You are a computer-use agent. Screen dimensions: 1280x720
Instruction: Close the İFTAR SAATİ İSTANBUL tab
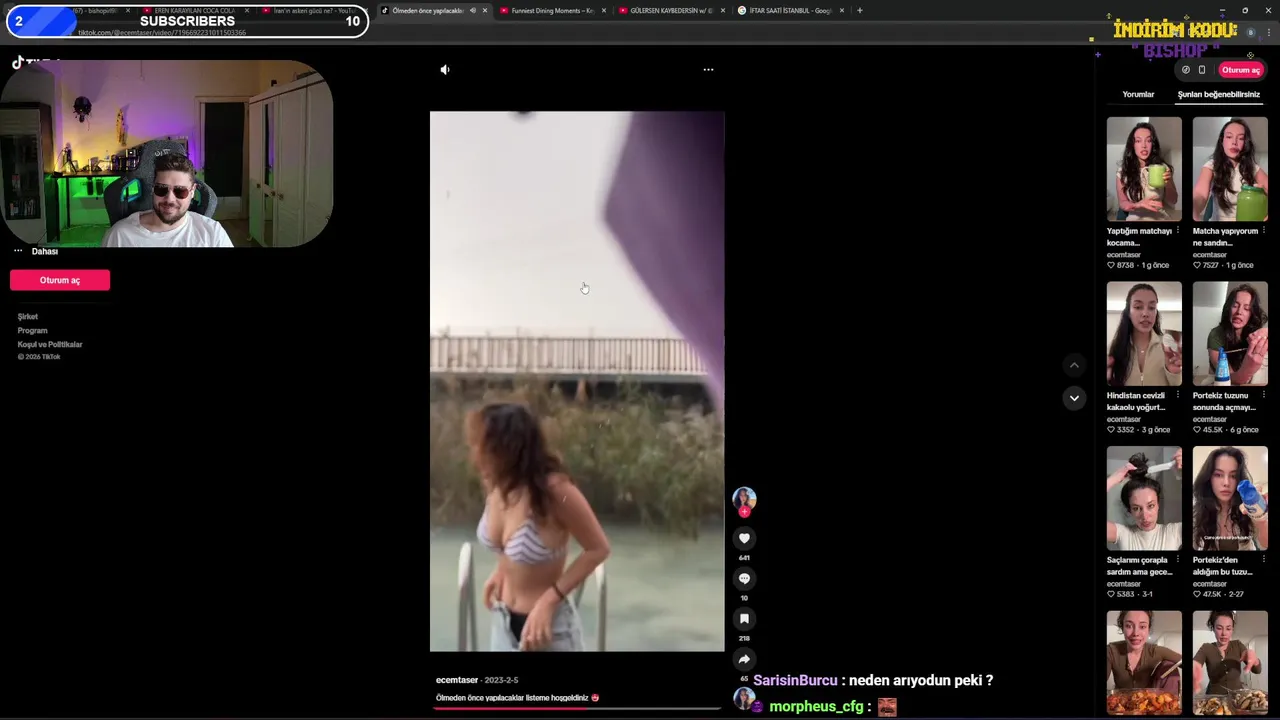point(842,10)
